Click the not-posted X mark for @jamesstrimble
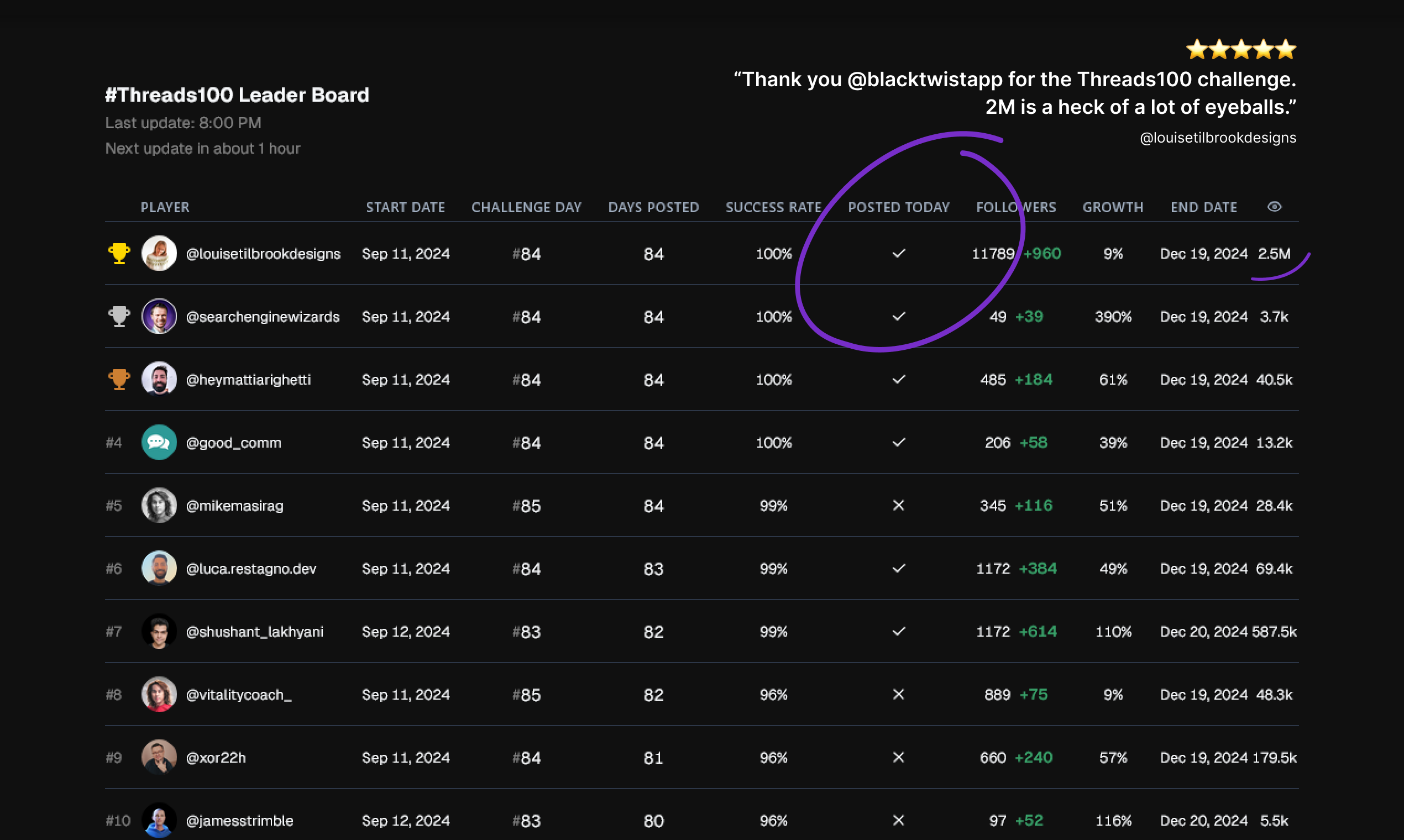The height and width of the screenshot is (840, 1404). point(898,820)
